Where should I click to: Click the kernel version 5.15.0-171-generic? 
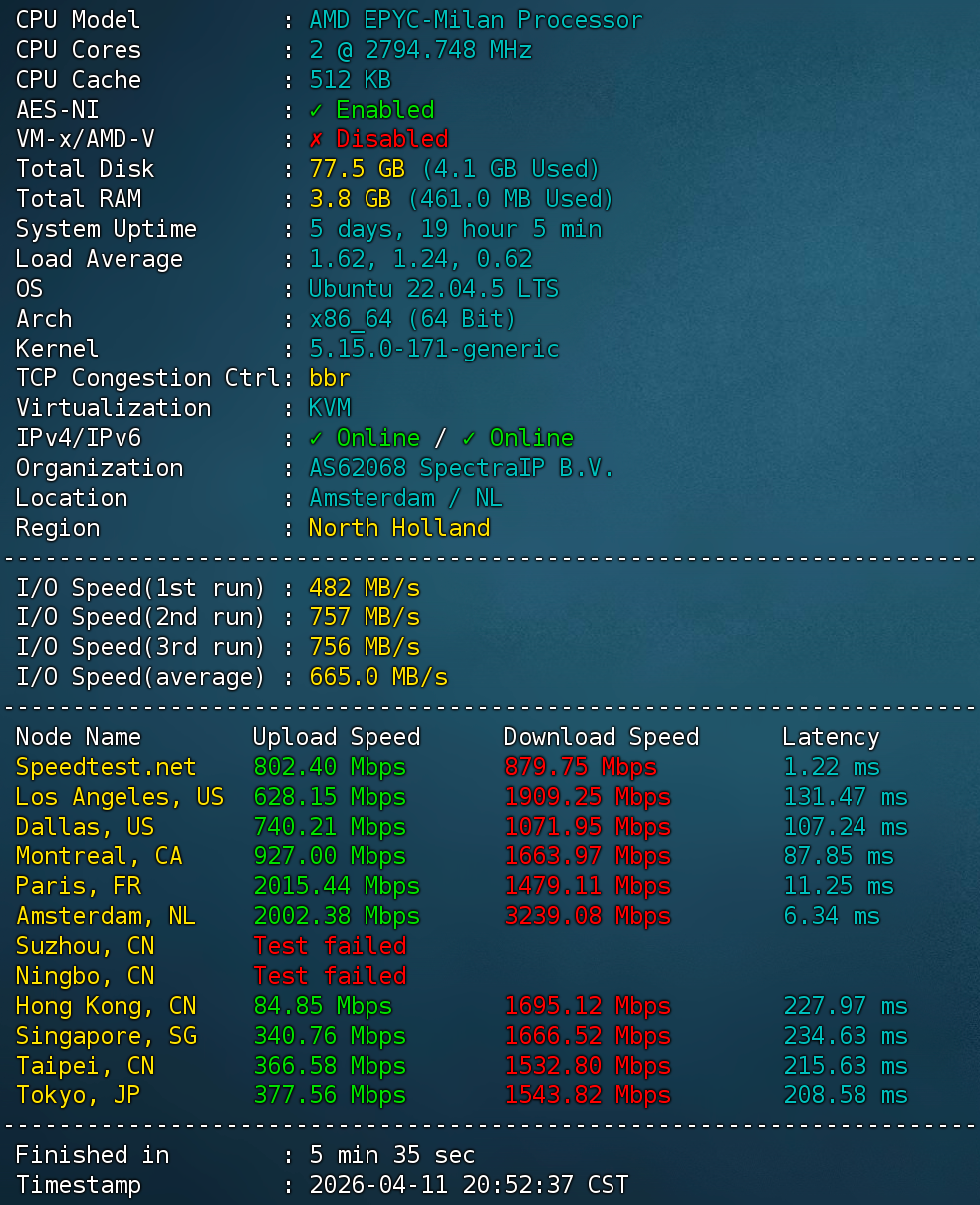point(433,349)
